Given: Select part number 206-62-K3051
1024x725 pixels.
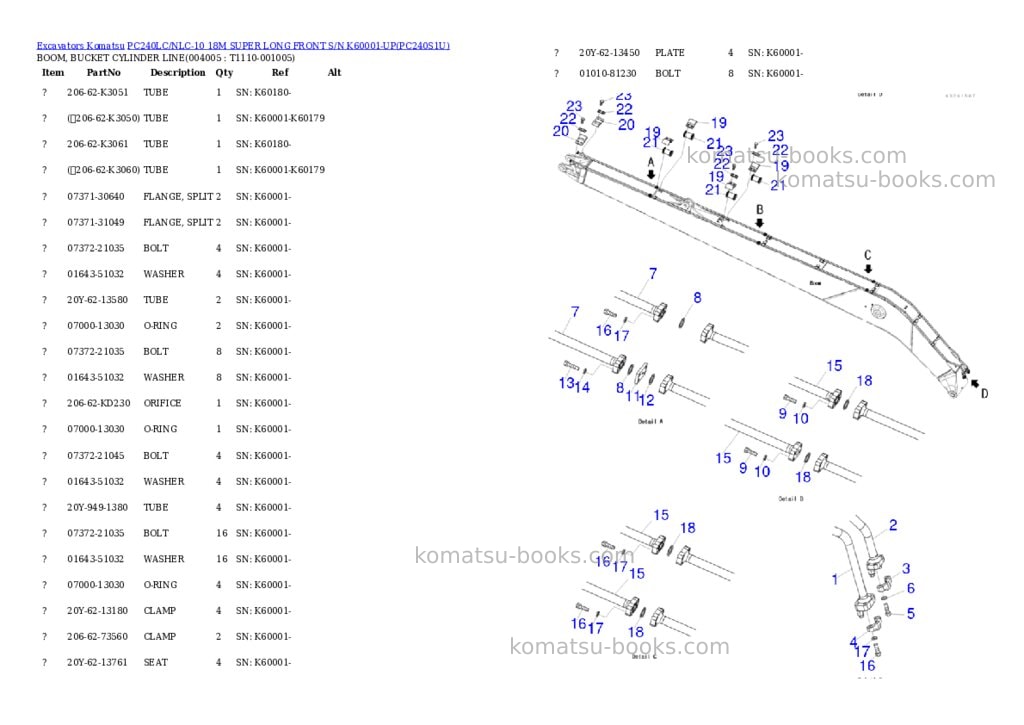Looking at the screenshot, I should (98, 93).
